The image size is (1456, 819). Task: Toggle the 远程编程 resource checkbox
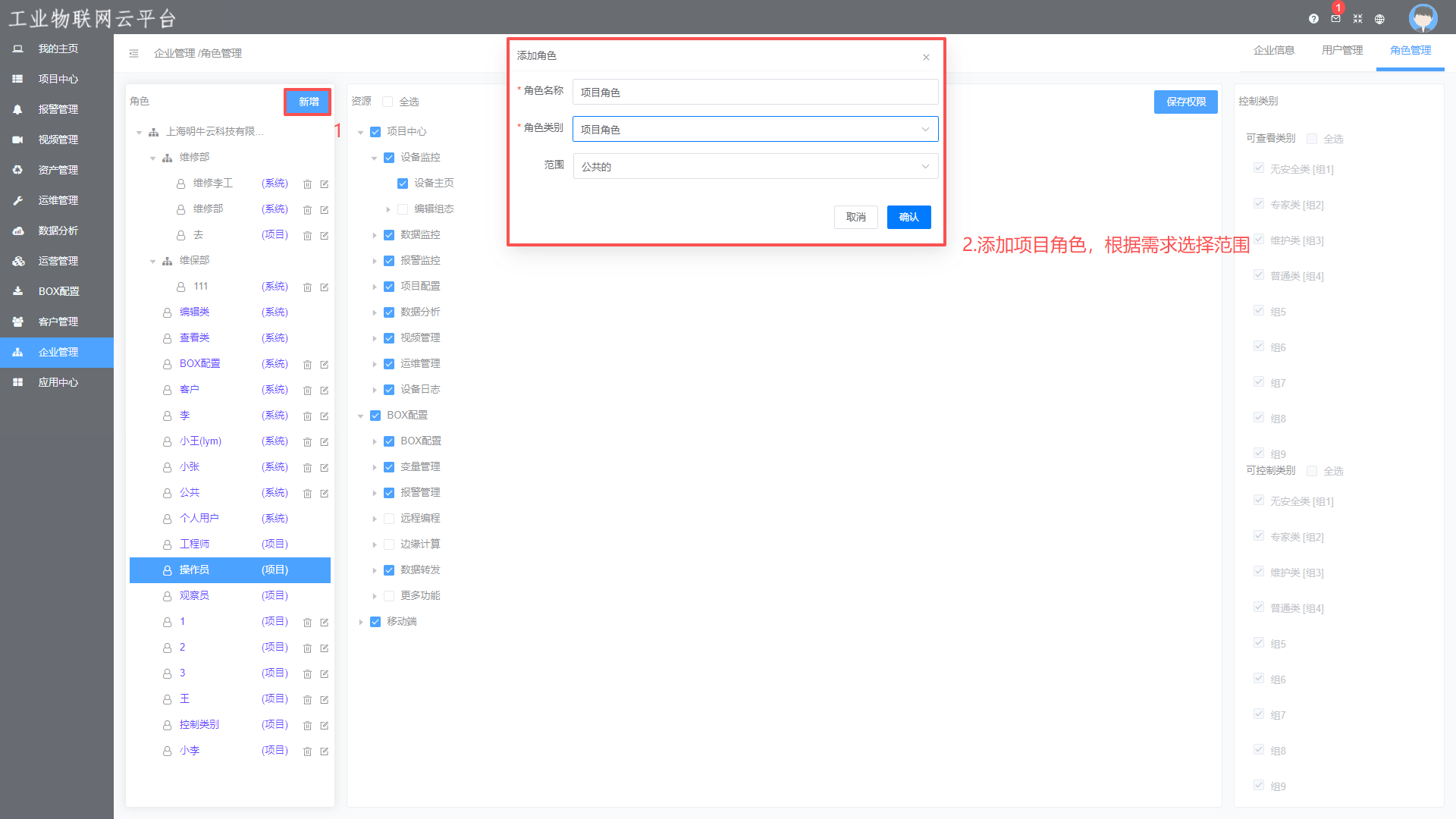(x=389, y=519)
